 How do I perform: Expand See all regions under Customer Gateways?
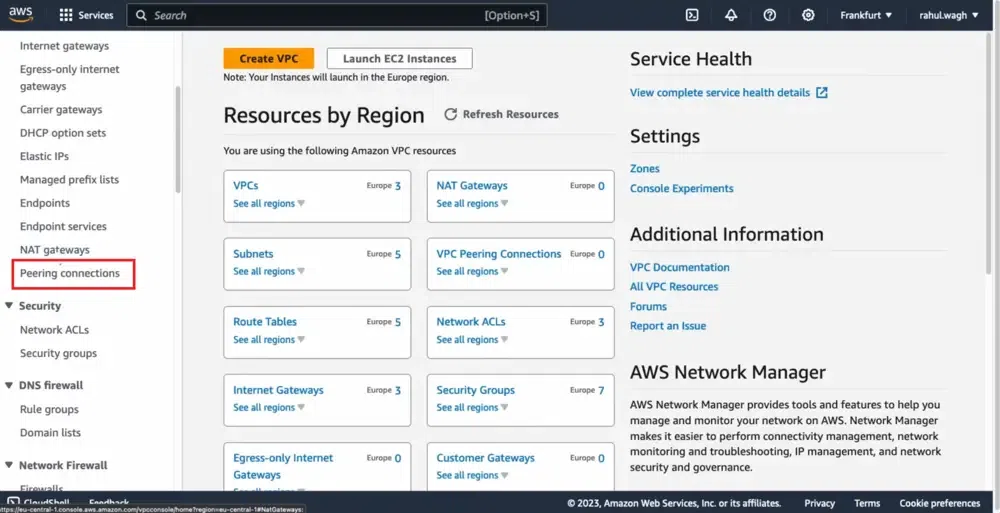[472, 475]
